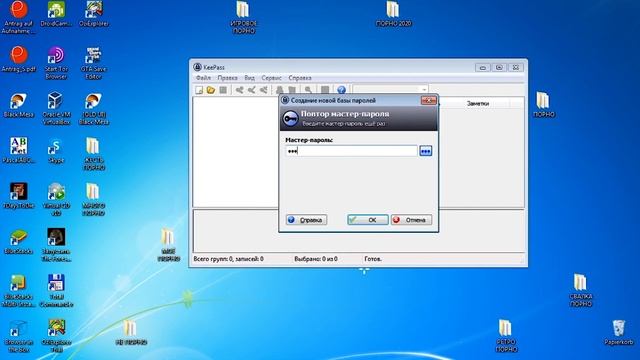Click the Open database folder icon in KeePass toolbar
The image size is (640, 360).
211,90
